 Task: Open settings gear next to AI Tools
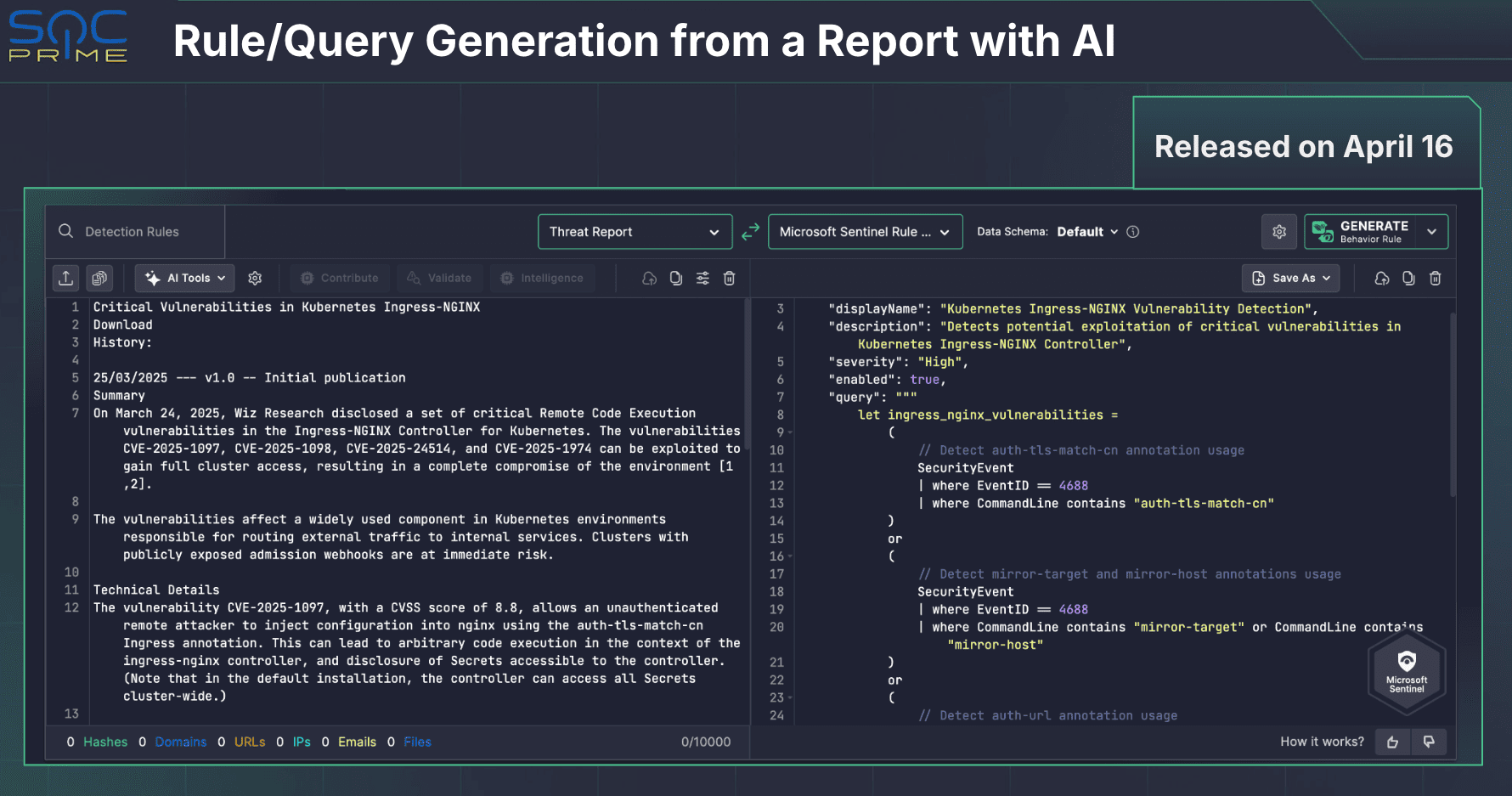[255, 278]
